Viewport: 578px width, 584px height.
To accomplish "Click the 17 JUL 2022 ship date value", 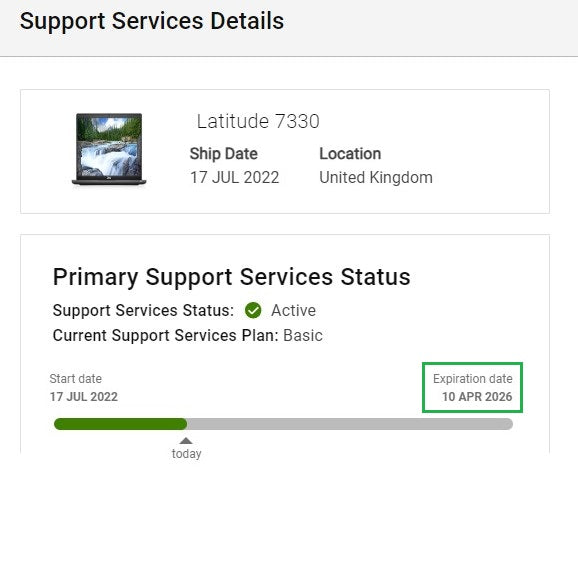I will [235, 178].
